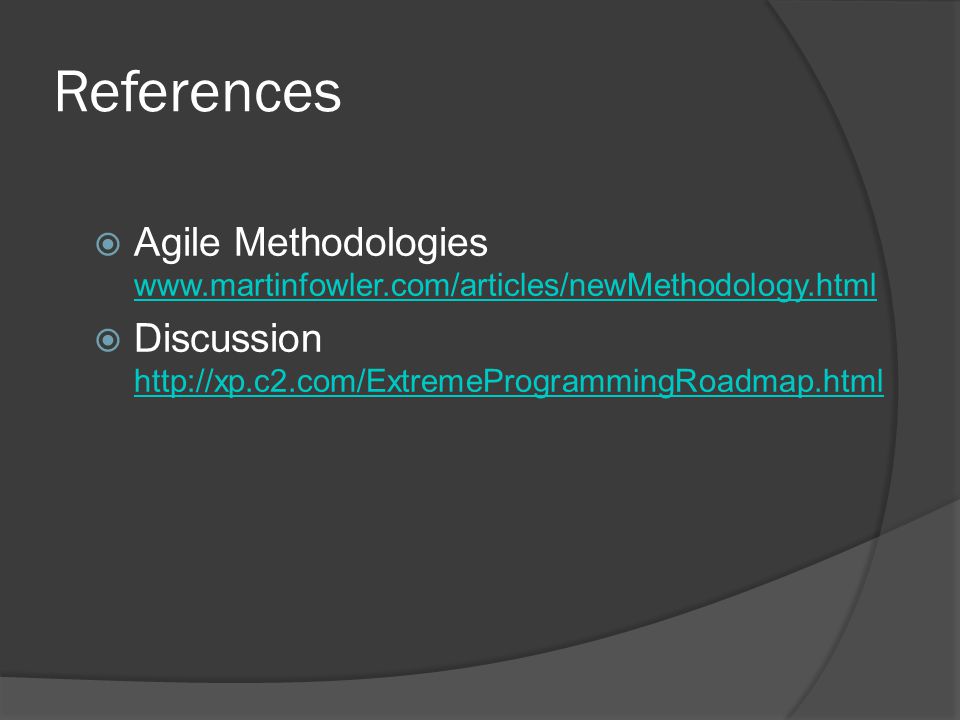960x720 pixels.
Task: Click the .html ending of the martinfowler link
Action: (x=842, y=286)
